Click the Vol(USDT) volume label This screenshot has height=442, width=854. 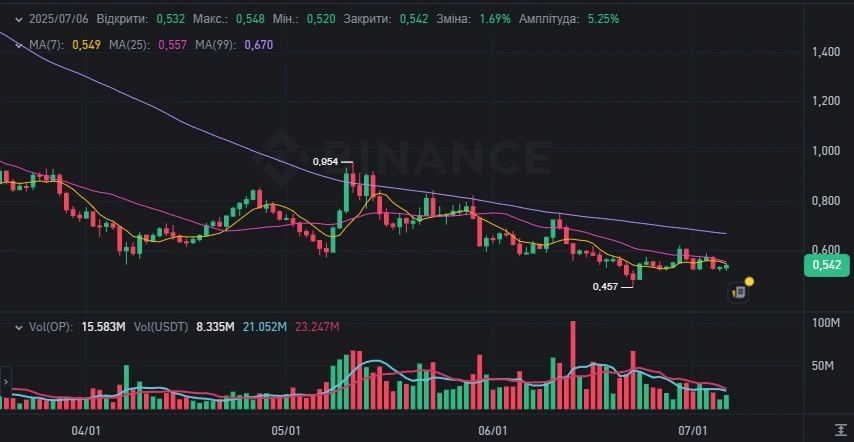pos(161,327)
